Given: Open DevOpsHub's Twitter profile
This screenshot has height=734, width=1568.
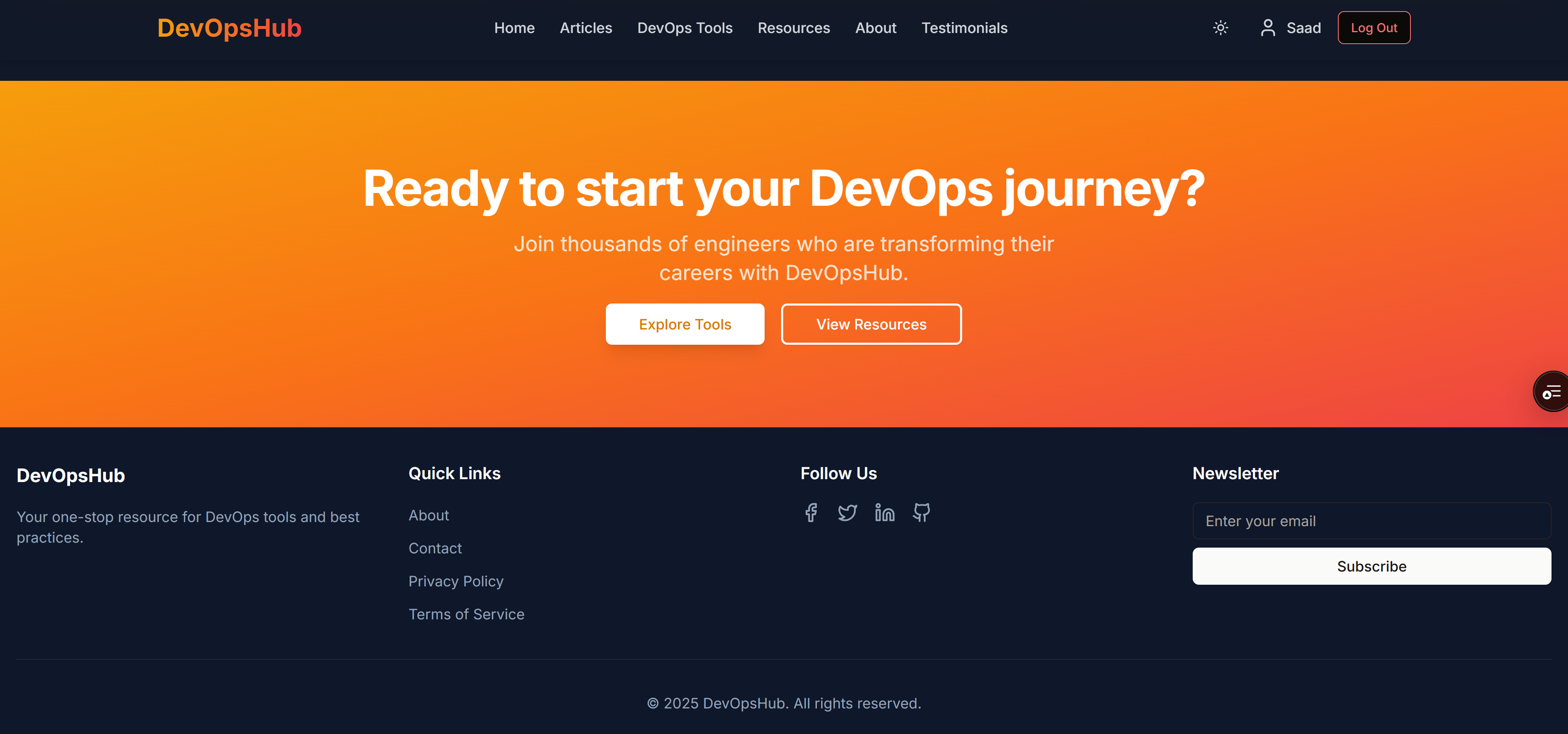Looking at the screenshot, I should pos(847,513).
